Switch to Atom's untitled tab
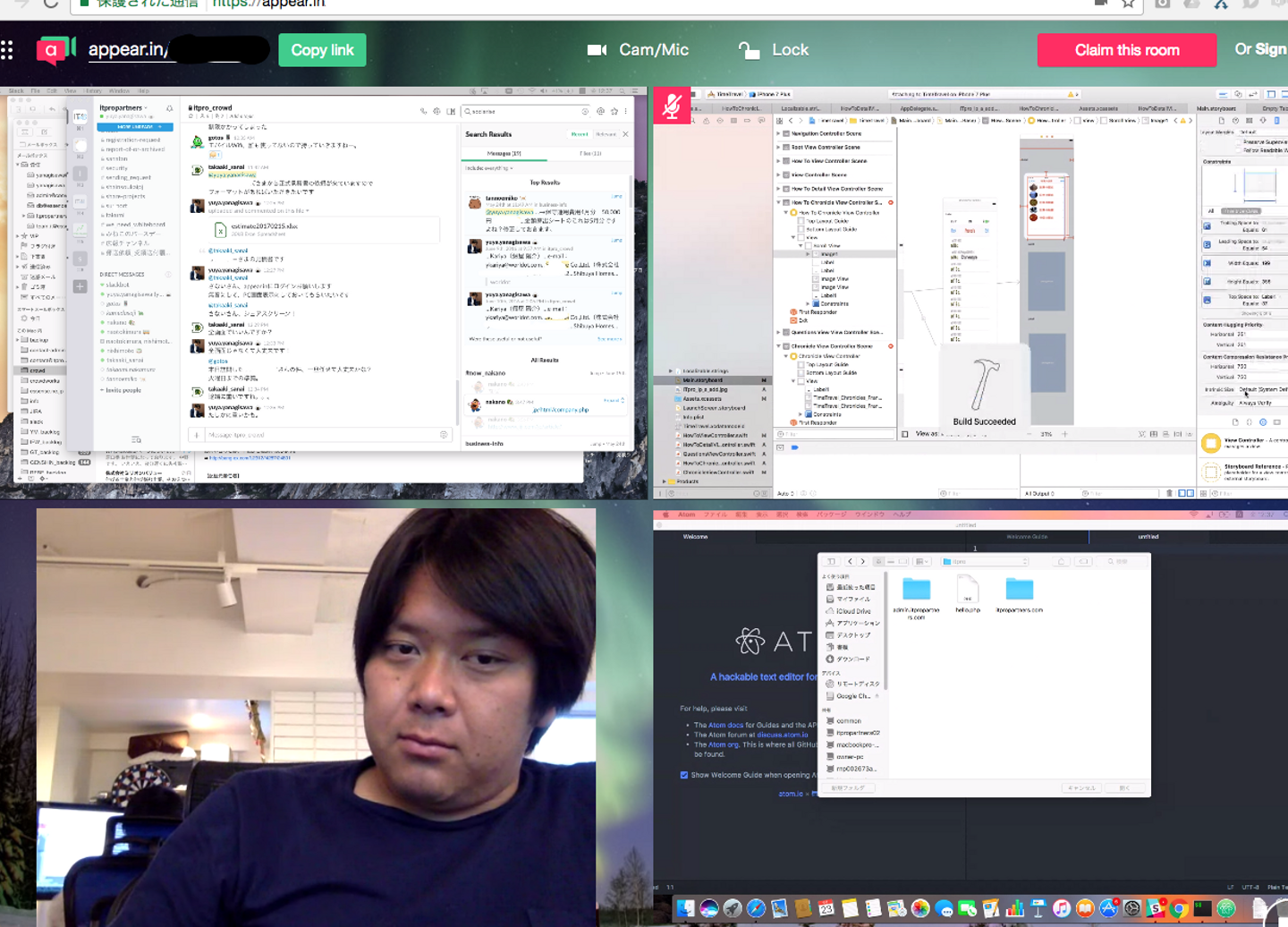The width and height of the screenshot is (1288, 927). [1148, 537]
